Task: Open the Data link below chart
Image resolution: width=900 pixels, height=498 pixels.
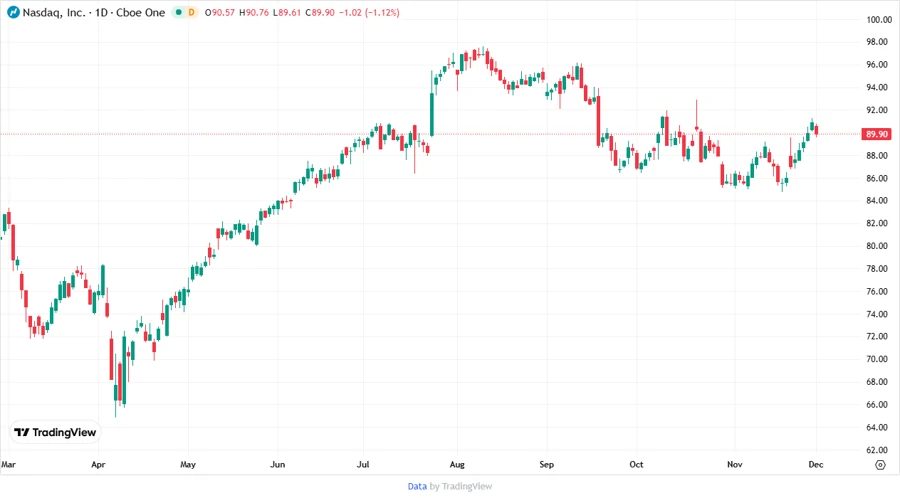Action: tap(417, 486)
